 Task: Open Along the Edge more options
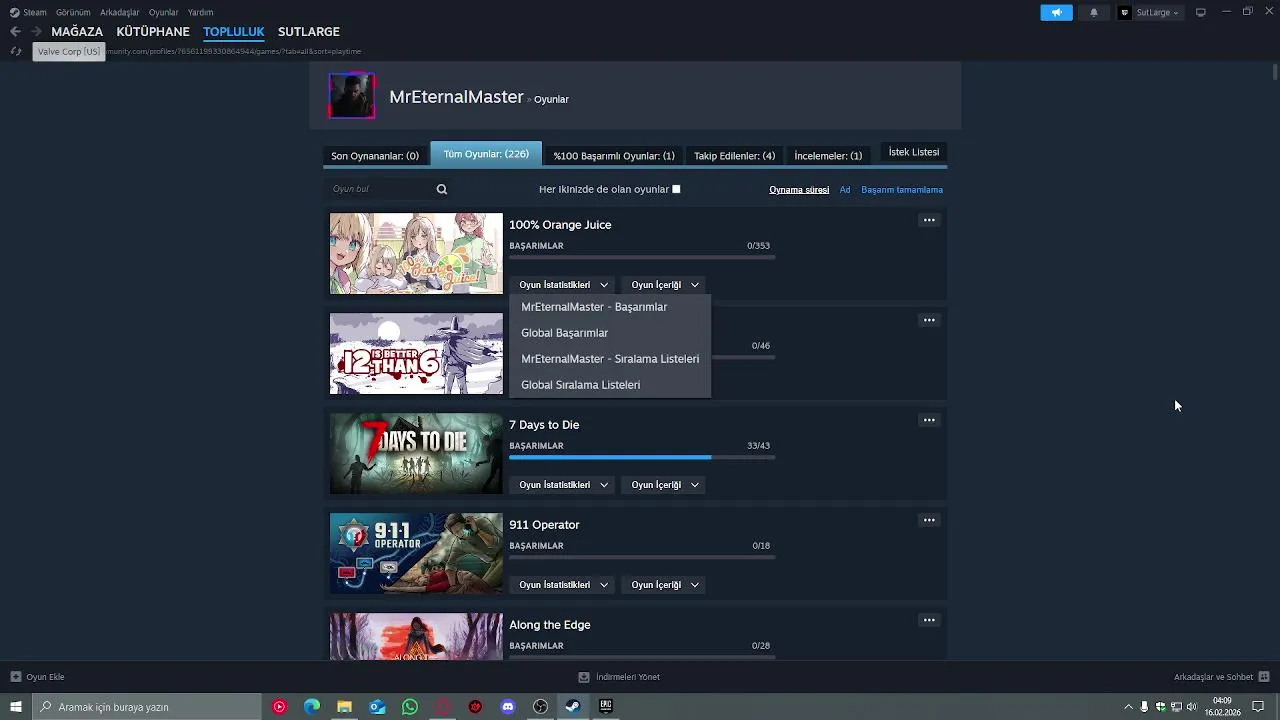point(929,620)
